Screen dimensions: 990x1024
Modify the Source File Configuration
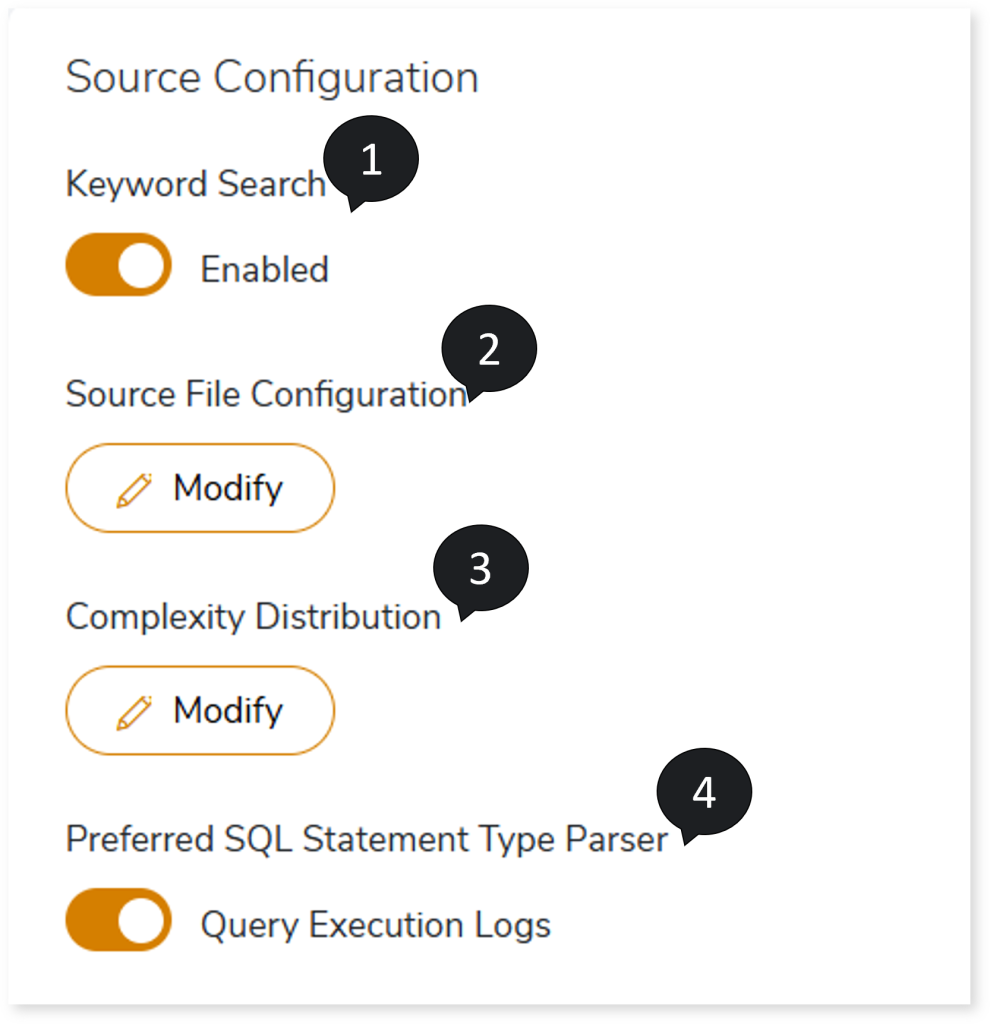(x=200, y=489)
